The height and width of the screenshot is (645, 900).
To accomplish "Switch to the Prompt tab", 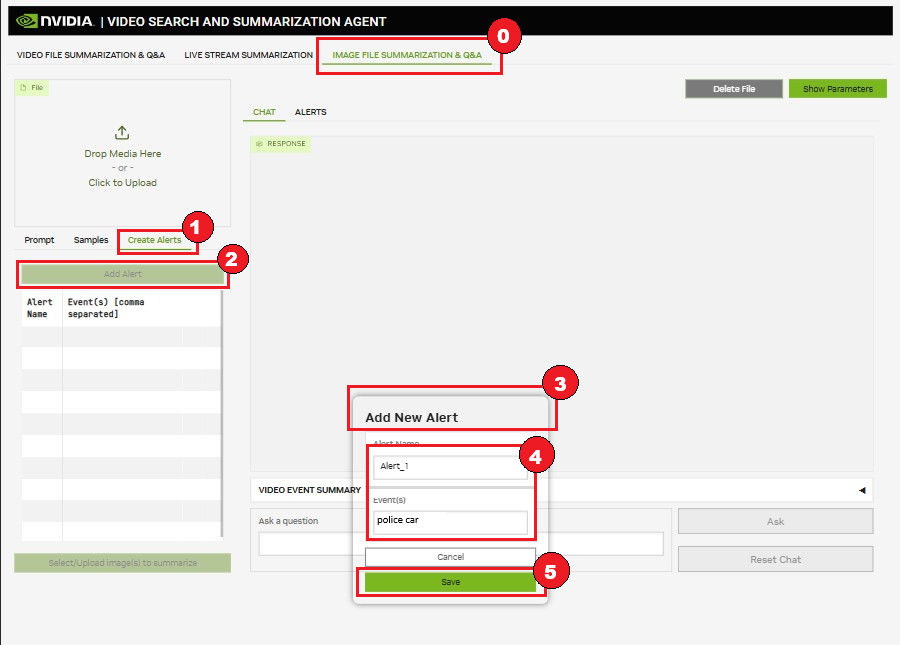I will (x=39, y=240).
